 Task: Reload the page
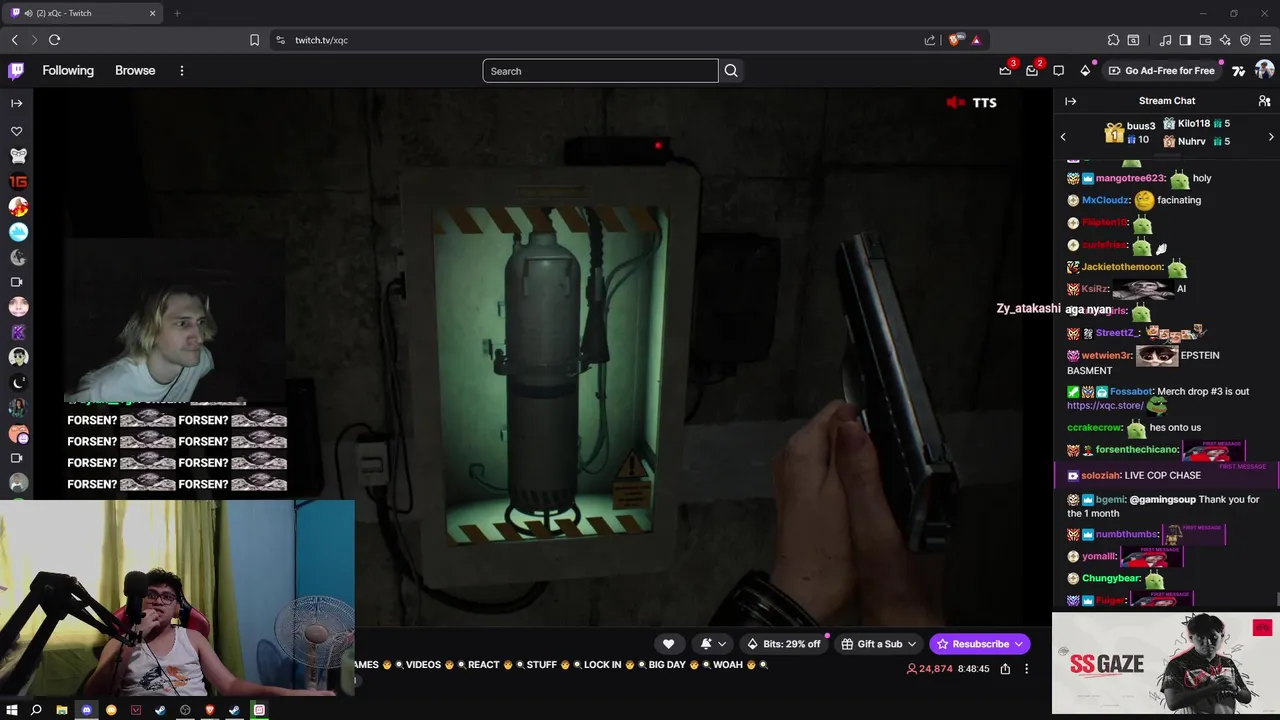pyautogui.click(x=54, y=40)
